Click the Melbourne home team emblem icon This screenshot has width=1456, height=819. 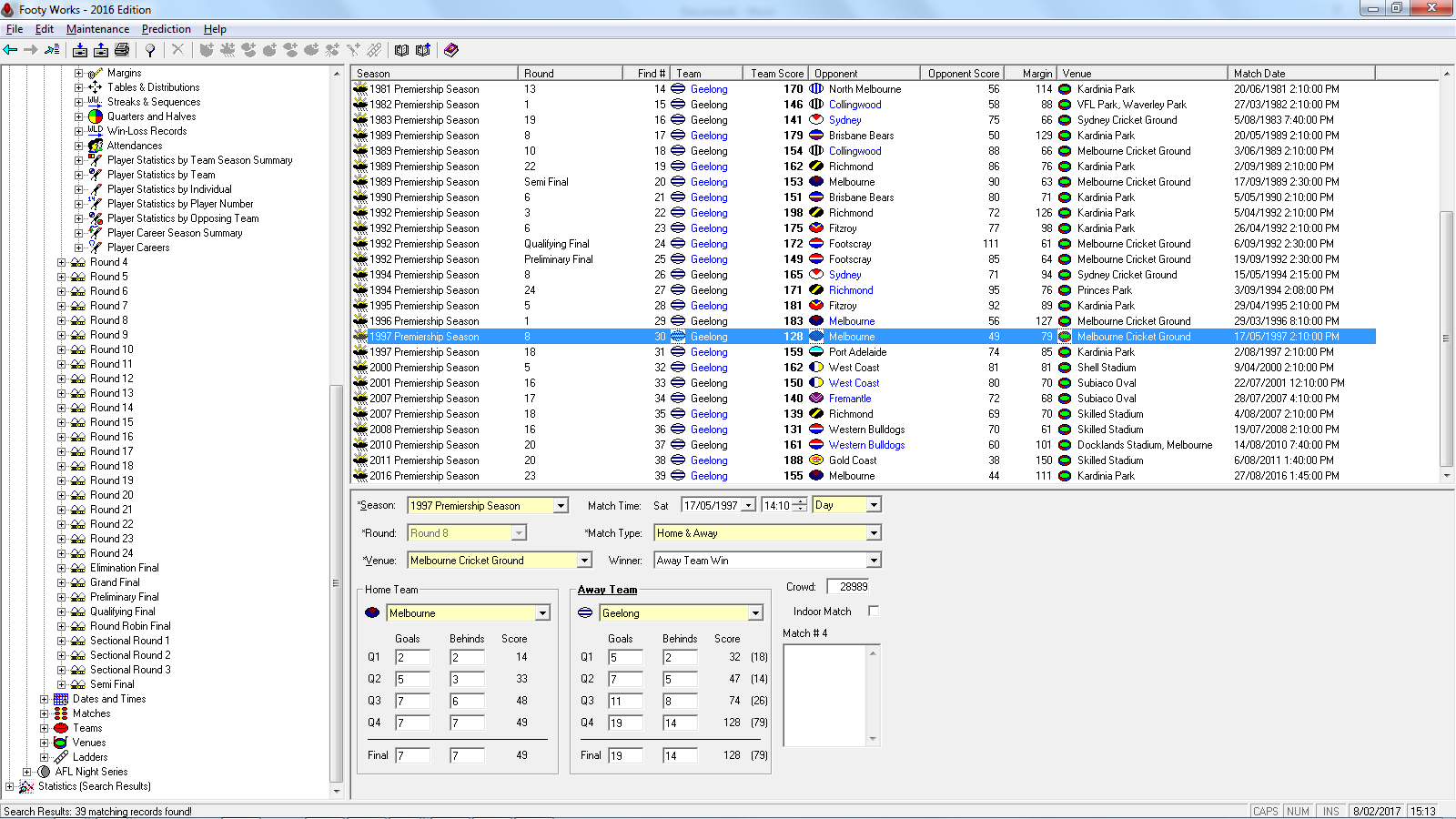click(372, 612)
